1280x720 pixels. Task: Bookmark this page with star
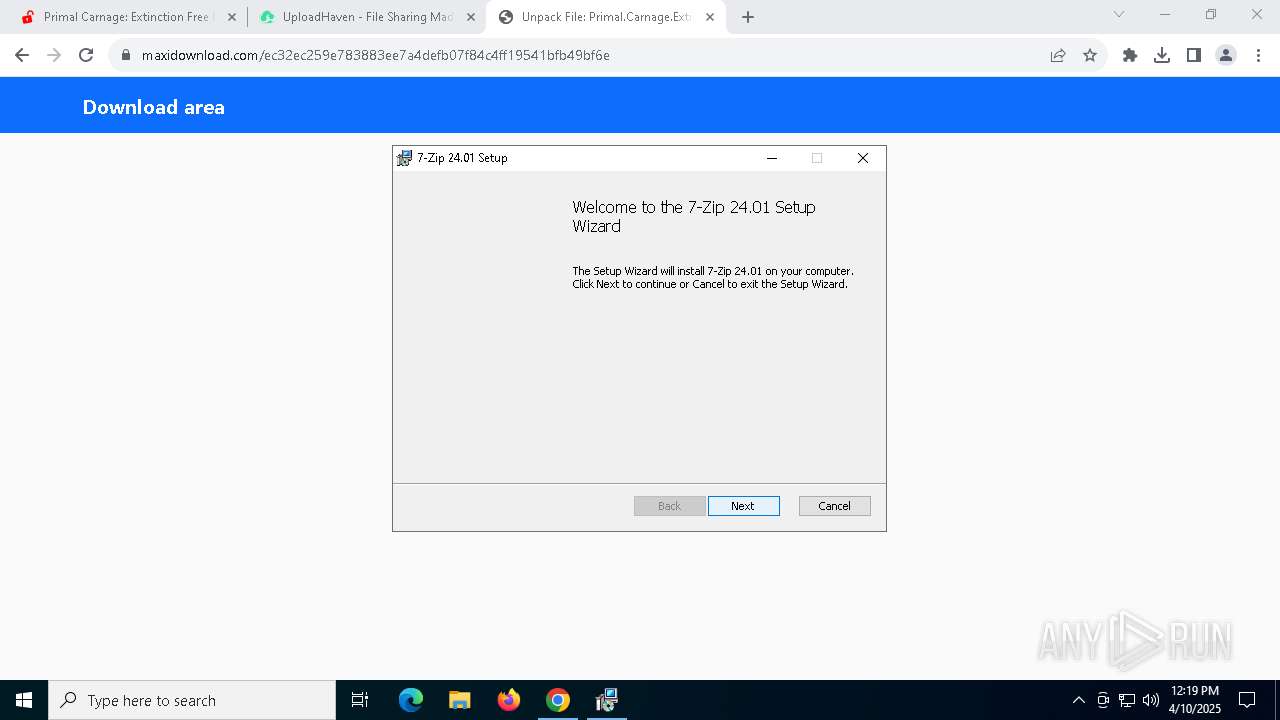pos(1090,55)
